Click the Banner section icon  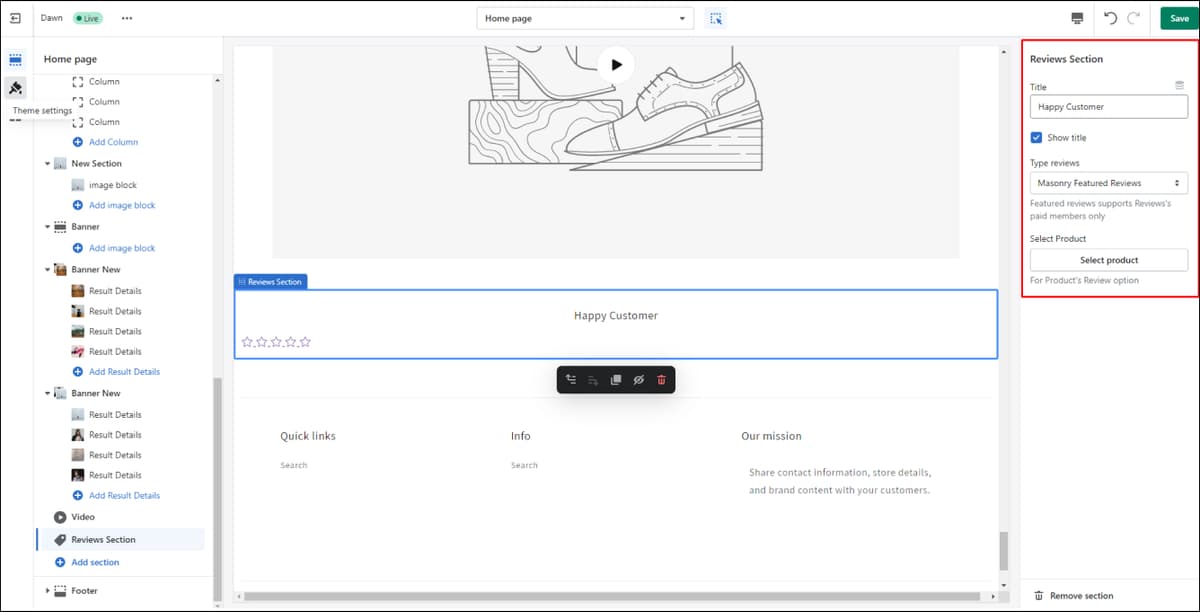click(x=60, y=227)
